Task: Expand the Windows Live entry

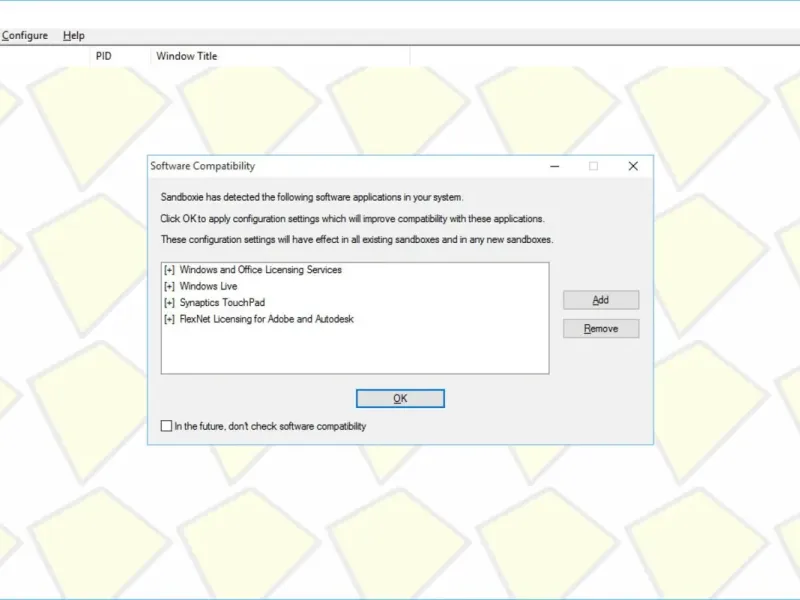Action: 169,286
